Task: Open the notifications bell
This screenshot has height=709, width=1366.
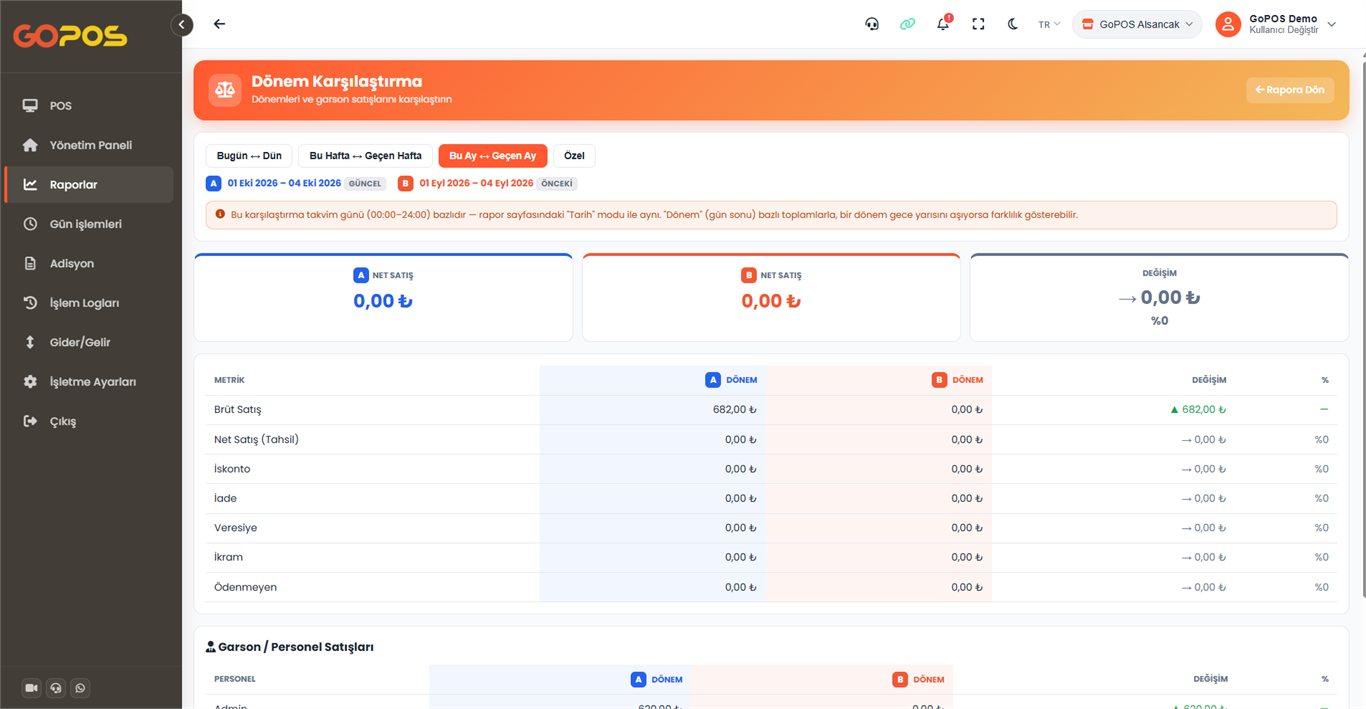Action: [x=943, y=23]
